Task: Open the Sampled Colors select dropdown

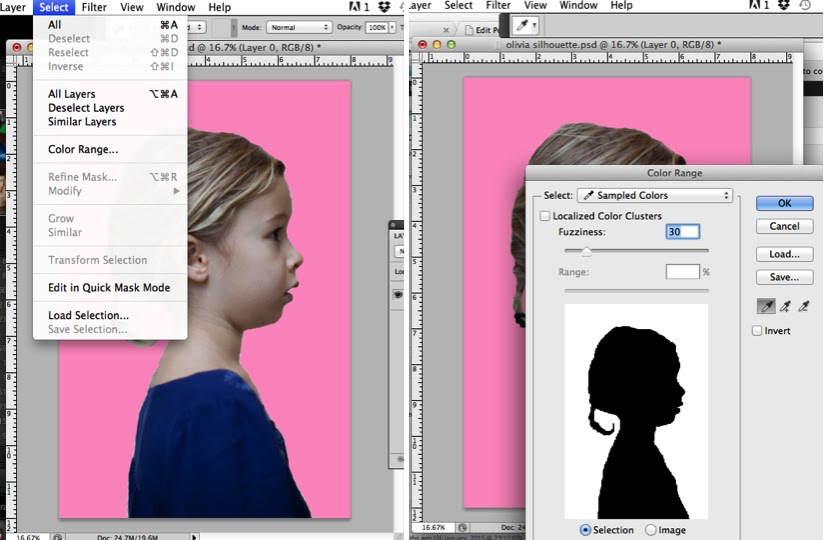Action: (654, 196)
